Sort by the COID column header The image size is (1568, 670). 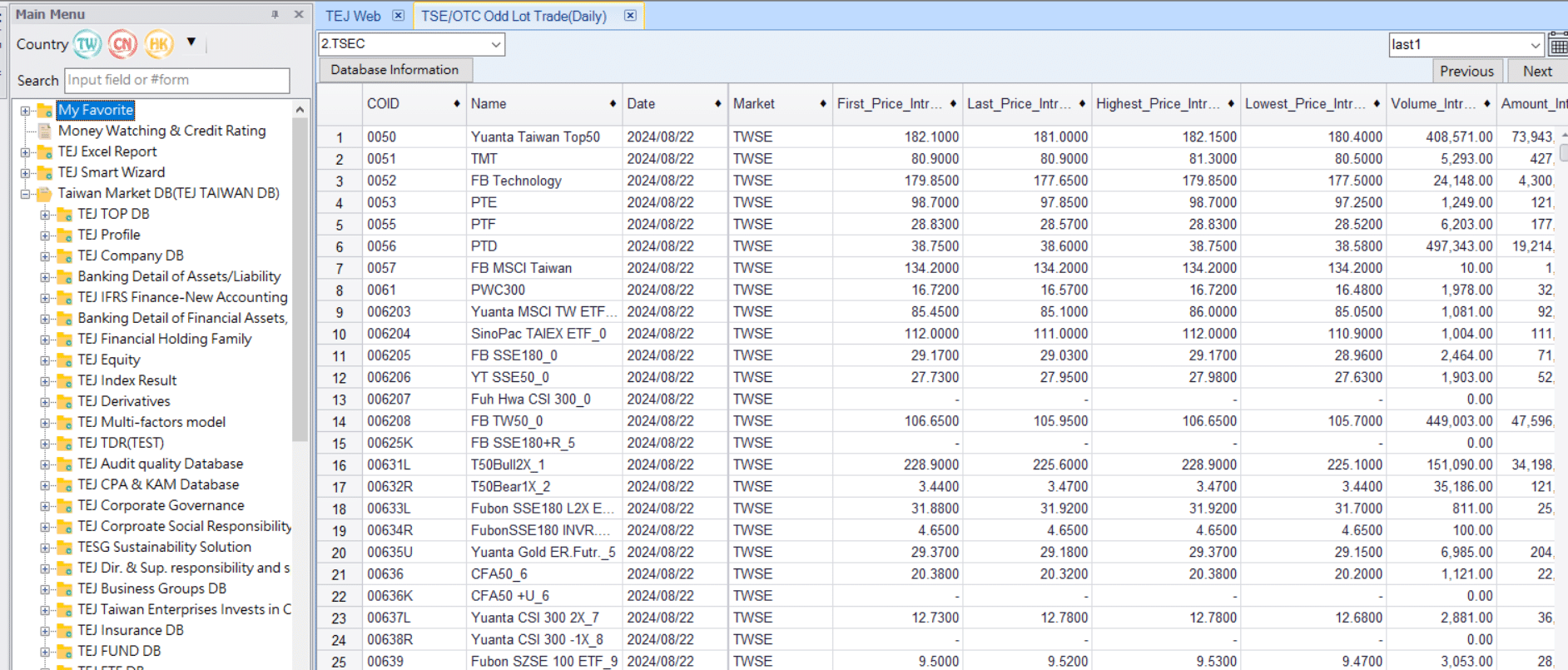pos(384,104)
